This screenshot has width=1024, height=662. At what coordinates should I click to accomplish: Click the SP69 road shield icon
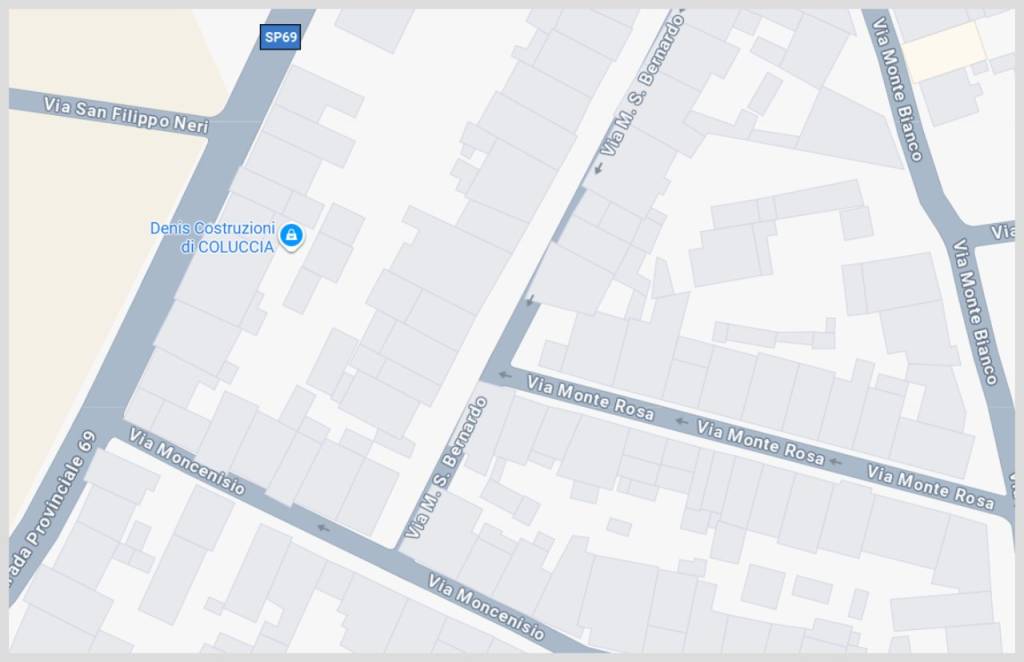[280, 37]
